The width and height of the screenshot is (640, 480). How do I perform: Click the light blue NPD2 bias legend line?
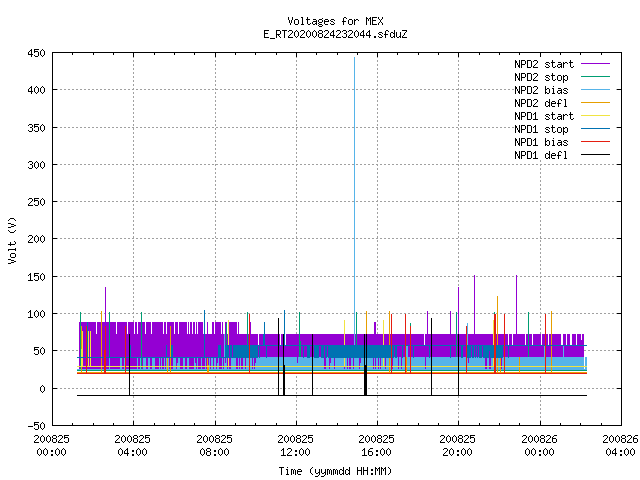coord(595,90)
